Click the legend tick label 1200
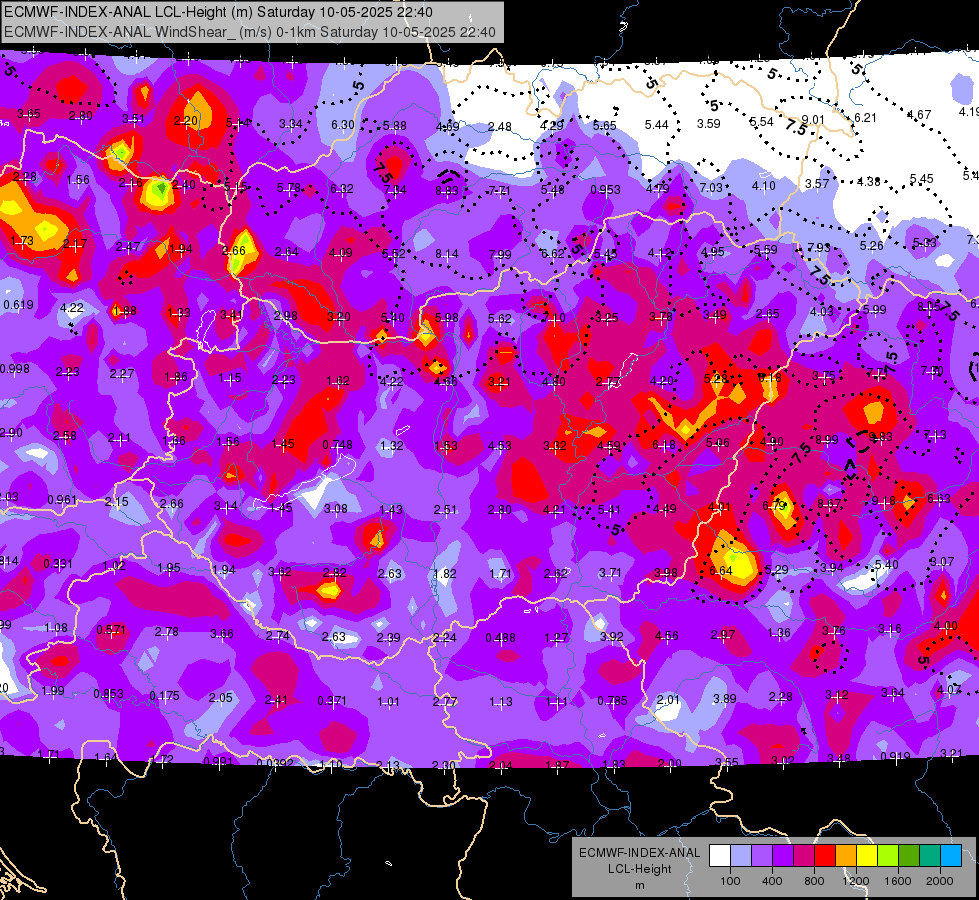 click(x=855, y=881)
